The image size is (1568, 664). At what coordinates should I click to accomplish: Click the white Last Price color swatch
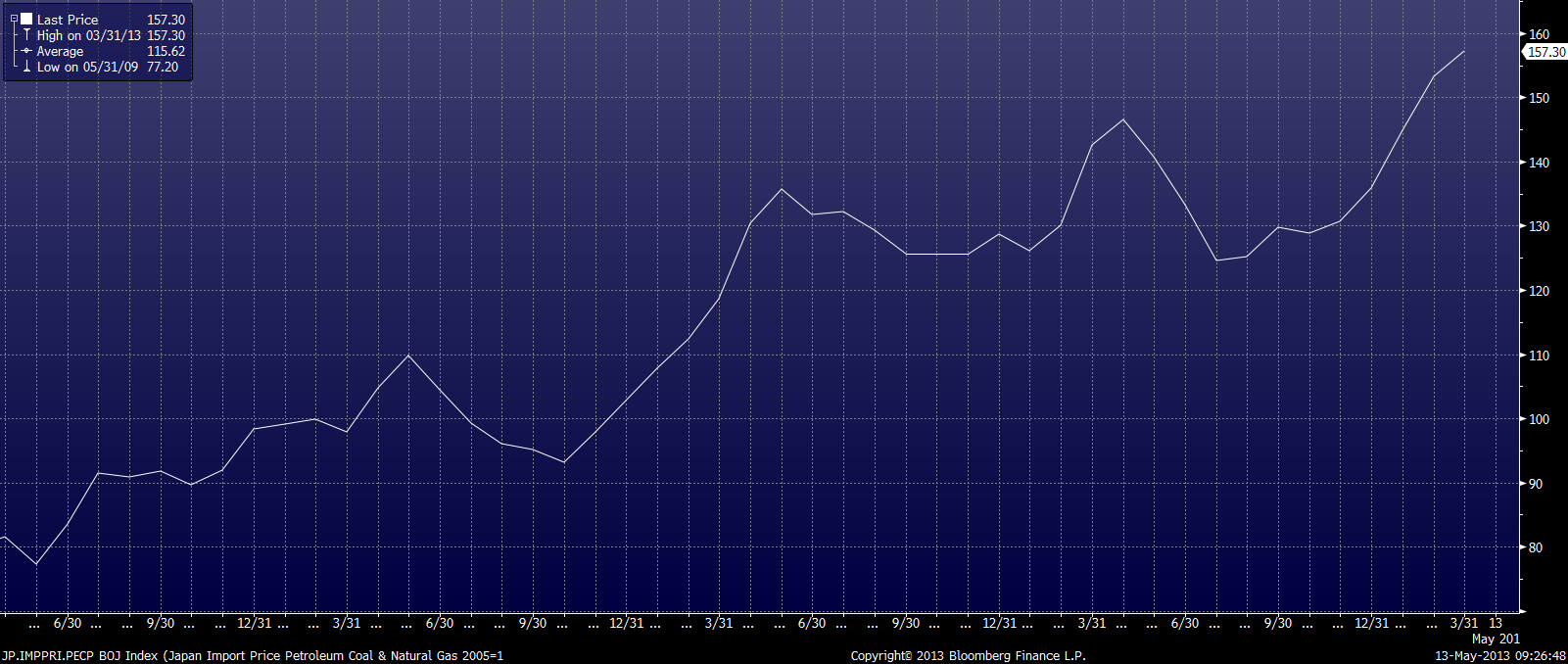tap(26, 19)
